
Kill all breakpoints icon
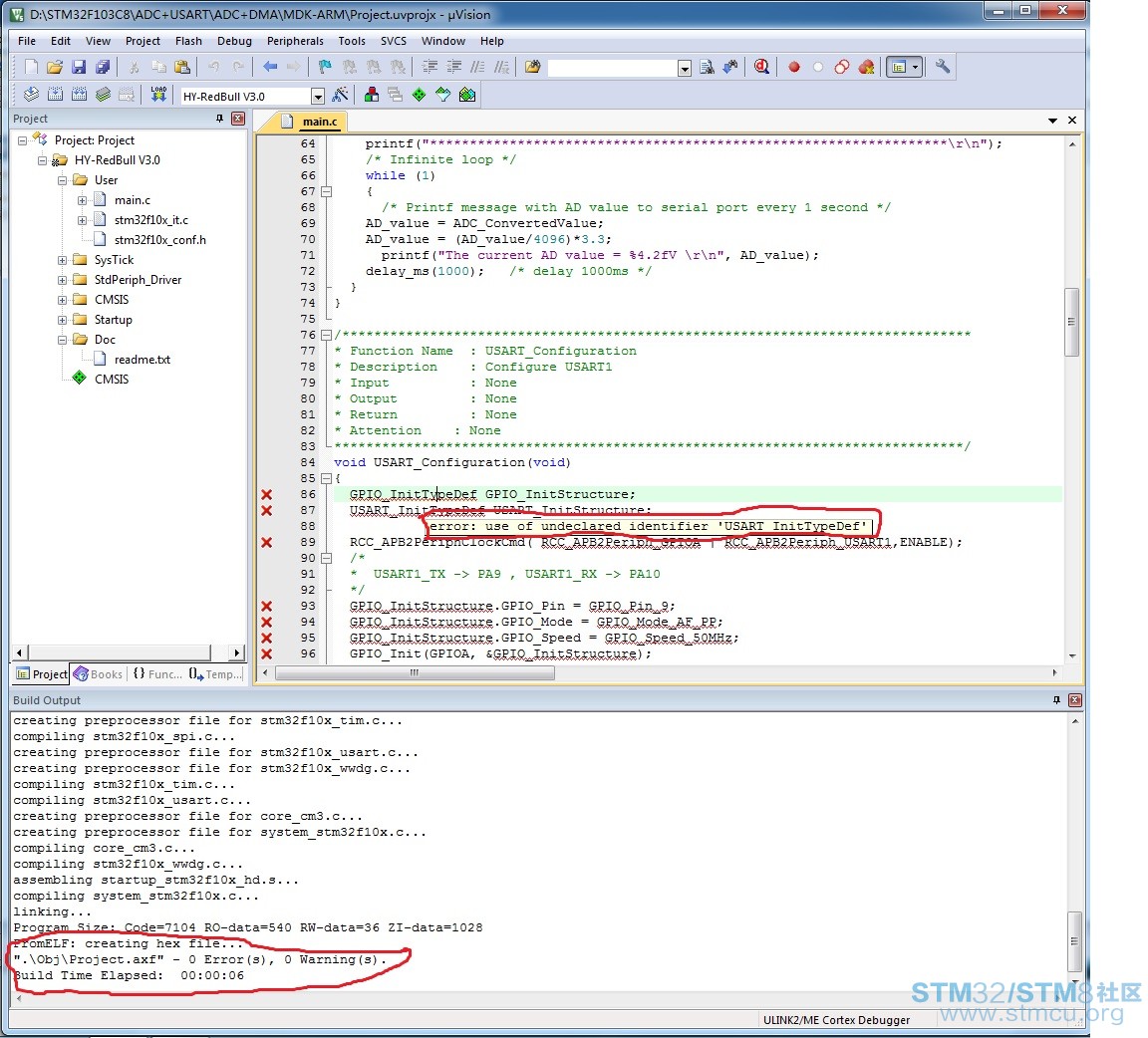[866, 68]
